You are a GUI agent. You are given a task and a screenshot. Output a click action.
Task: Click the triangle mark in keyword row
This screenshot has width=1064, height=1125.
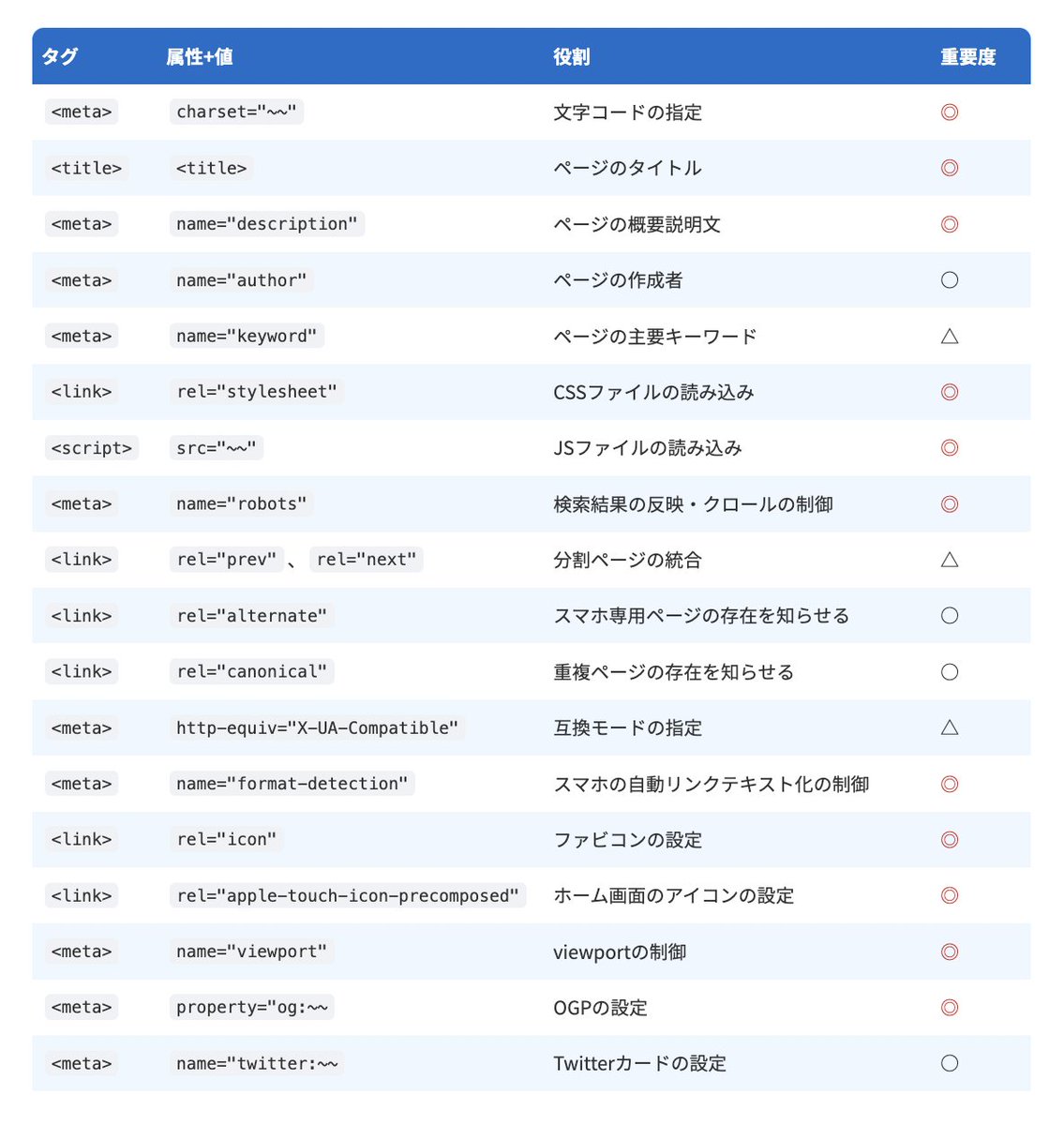[x=949, y=336]
